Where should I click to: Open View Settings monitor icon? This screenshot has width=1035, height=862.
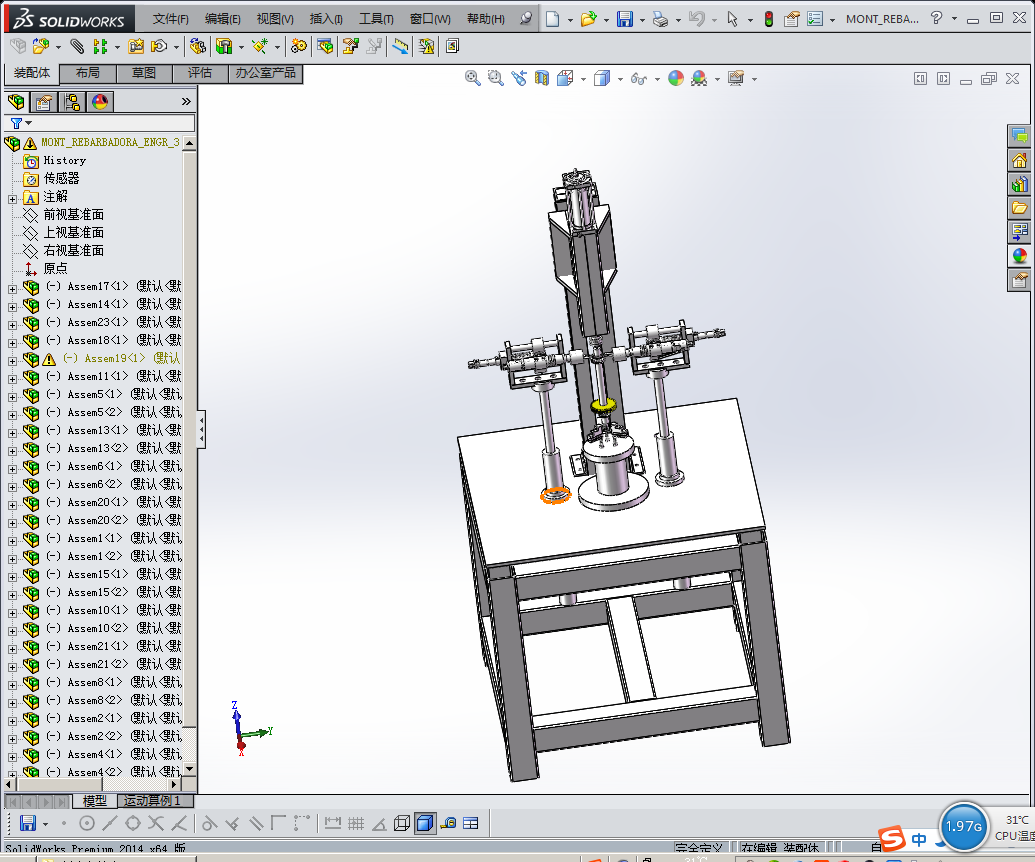click(736, 78)
